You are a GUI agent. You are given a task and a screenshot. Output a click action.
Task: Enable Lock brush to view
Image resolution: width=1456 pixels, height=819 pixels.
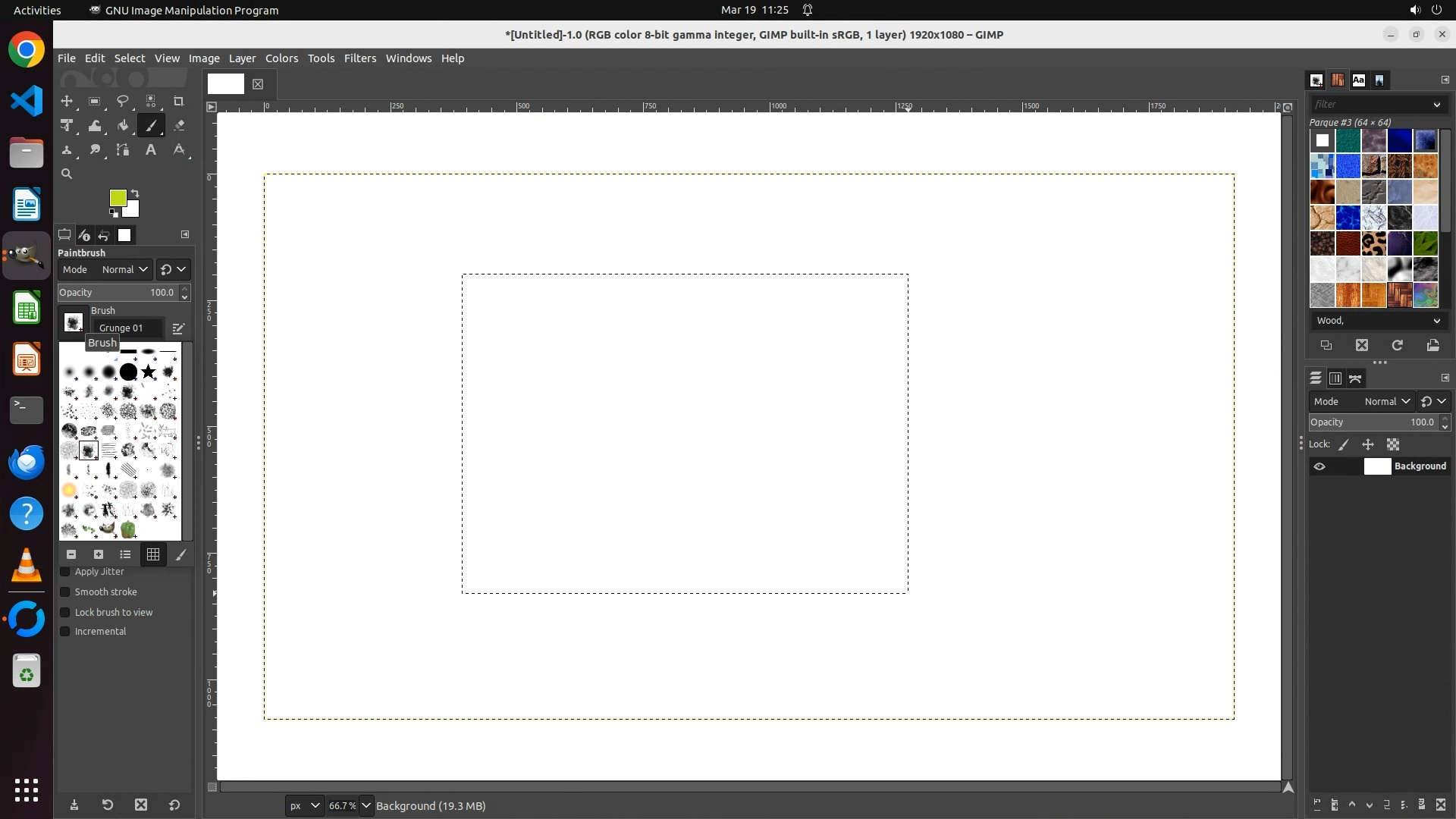click(x=65, y=613)
